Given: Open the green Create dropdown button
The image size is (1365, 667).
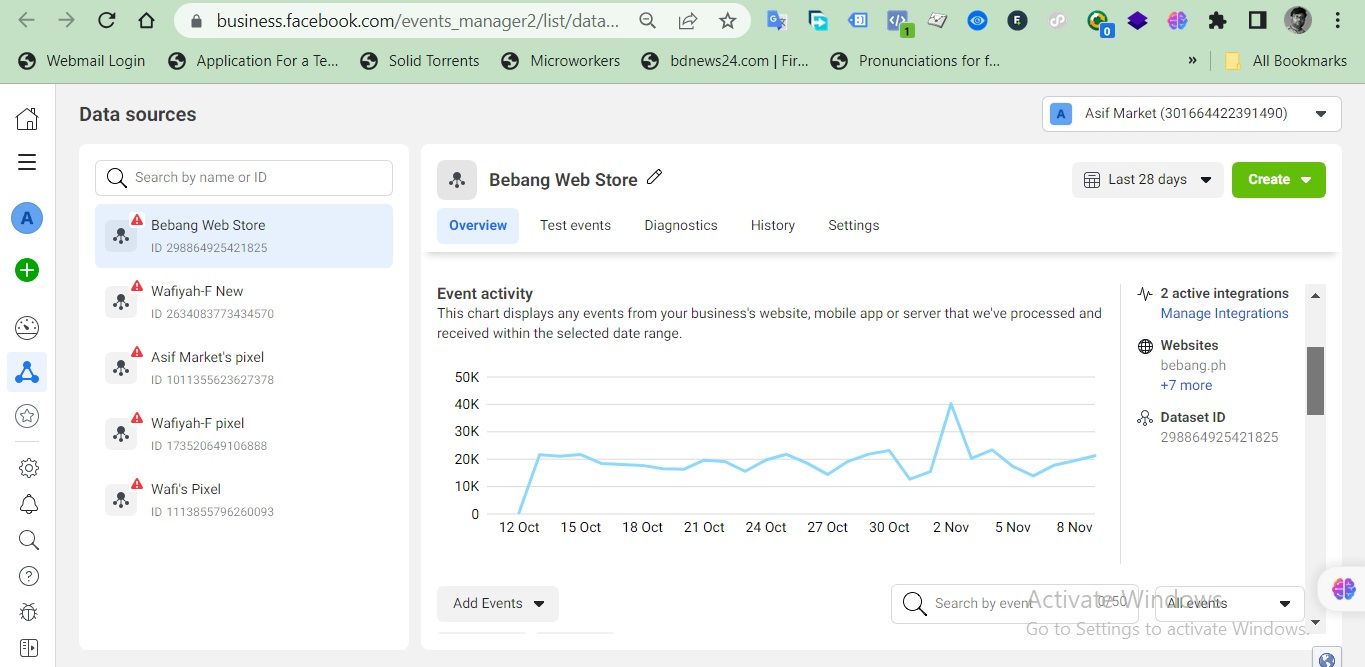Looking at the screenshot, I should 1279,180.
